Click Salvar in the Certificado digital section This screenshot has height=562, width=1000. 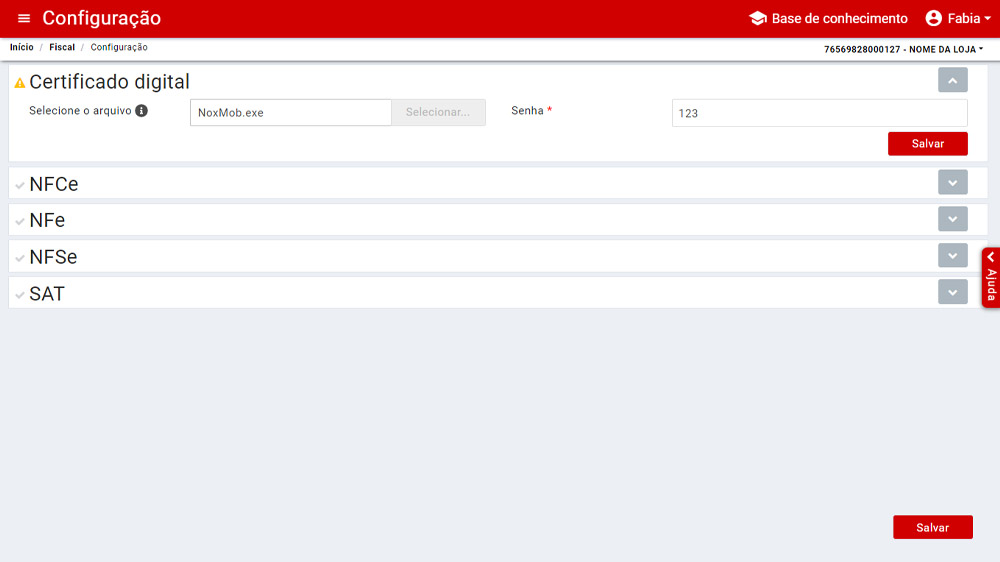(927, 144)
